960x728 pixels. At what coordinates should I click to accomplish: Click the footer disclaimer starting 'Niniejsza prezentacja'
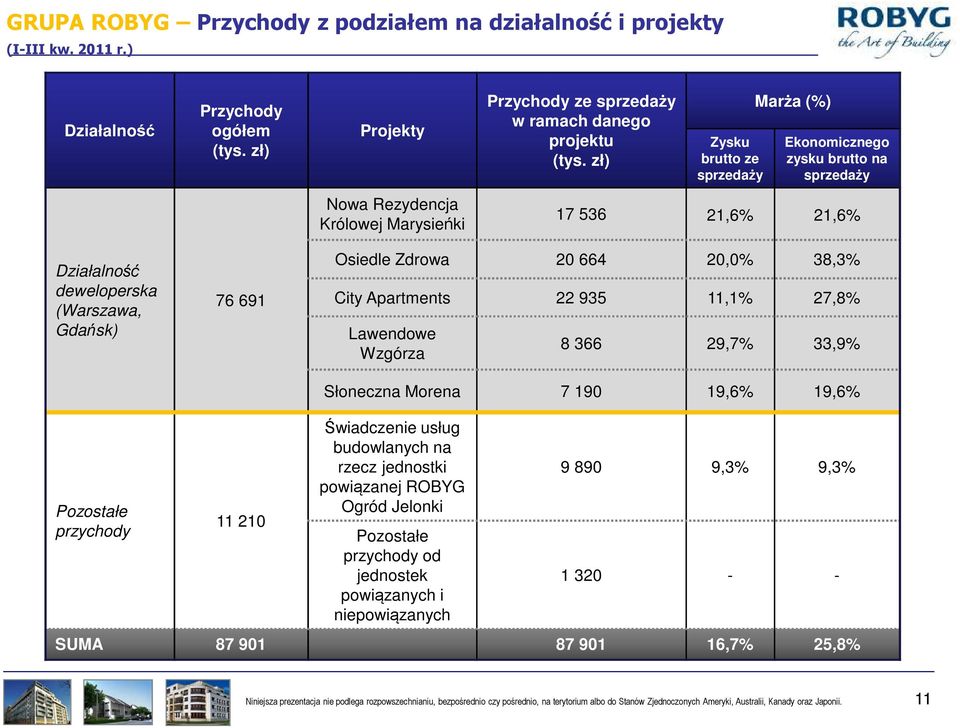pyautogui.click(x=544, y=702)
